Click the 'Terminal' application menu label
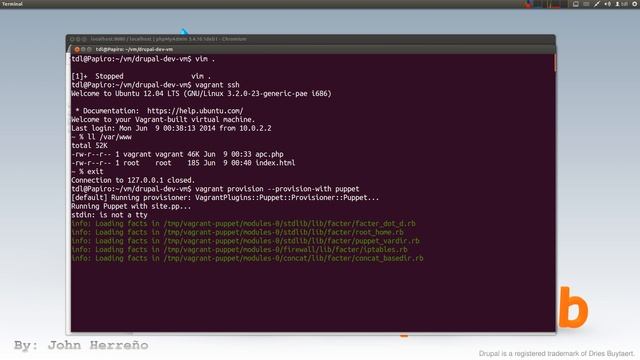Viewport: 640px width, 360px height. click(12, 4)
